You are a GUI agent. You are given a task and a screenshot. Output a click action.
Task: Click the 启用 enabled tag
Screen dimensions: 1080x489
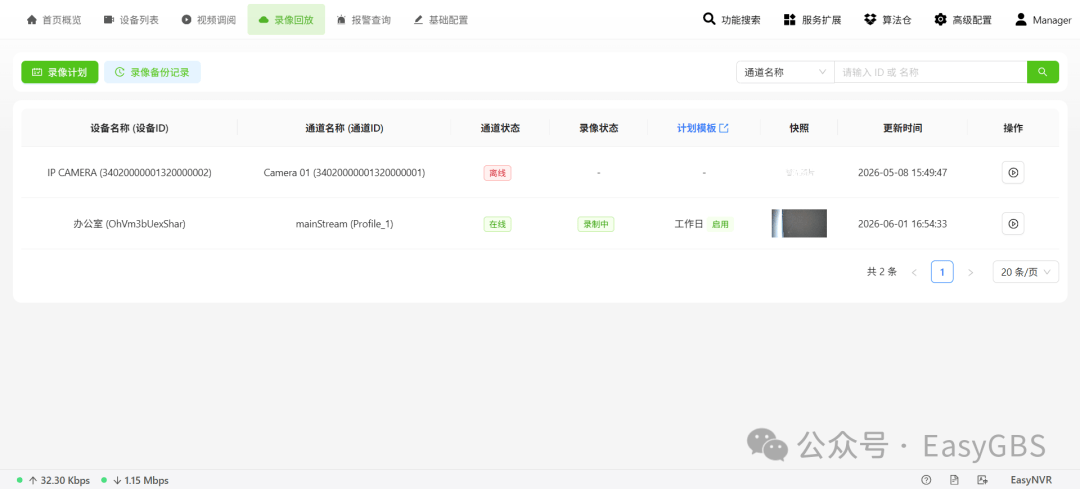720,224
